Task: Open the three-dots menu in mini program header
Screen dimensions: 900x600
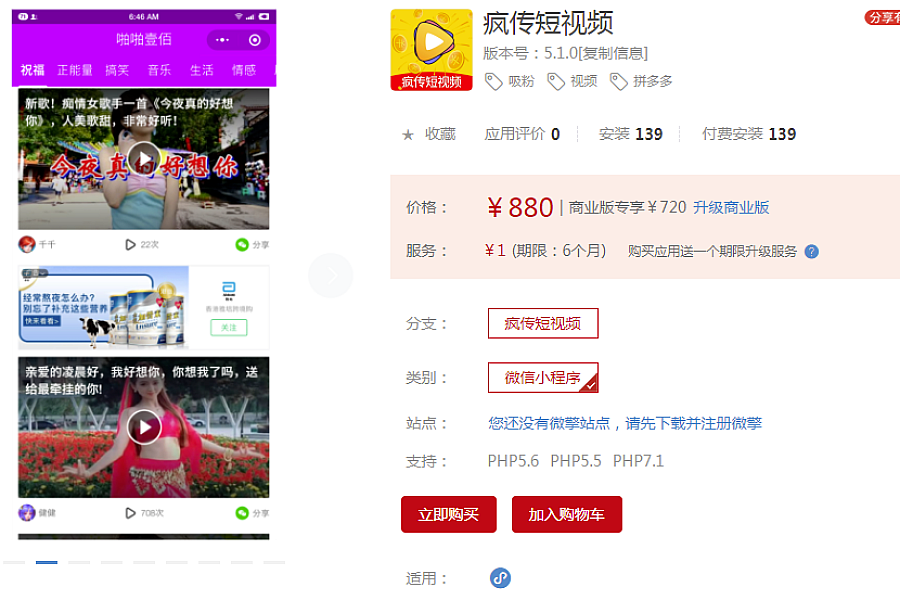Action: [x=222, y=40]
